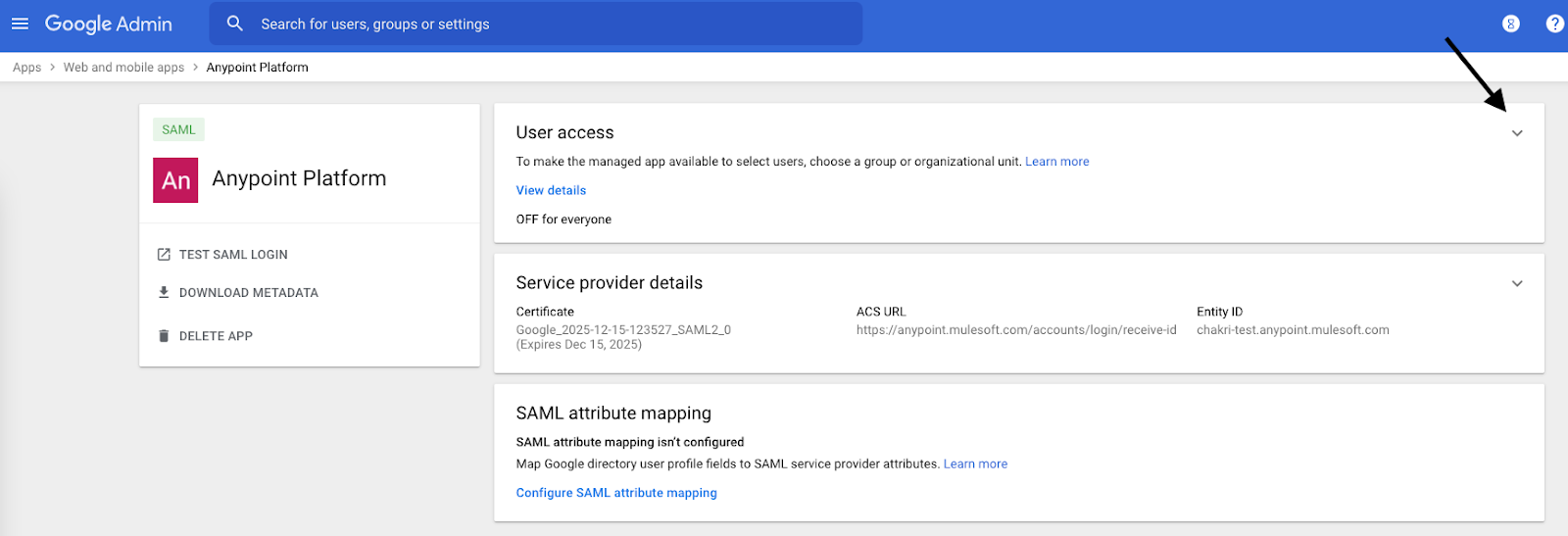Focus the search for users, groups field
This screenshot has height=536, width=1568.
[535, 24]
